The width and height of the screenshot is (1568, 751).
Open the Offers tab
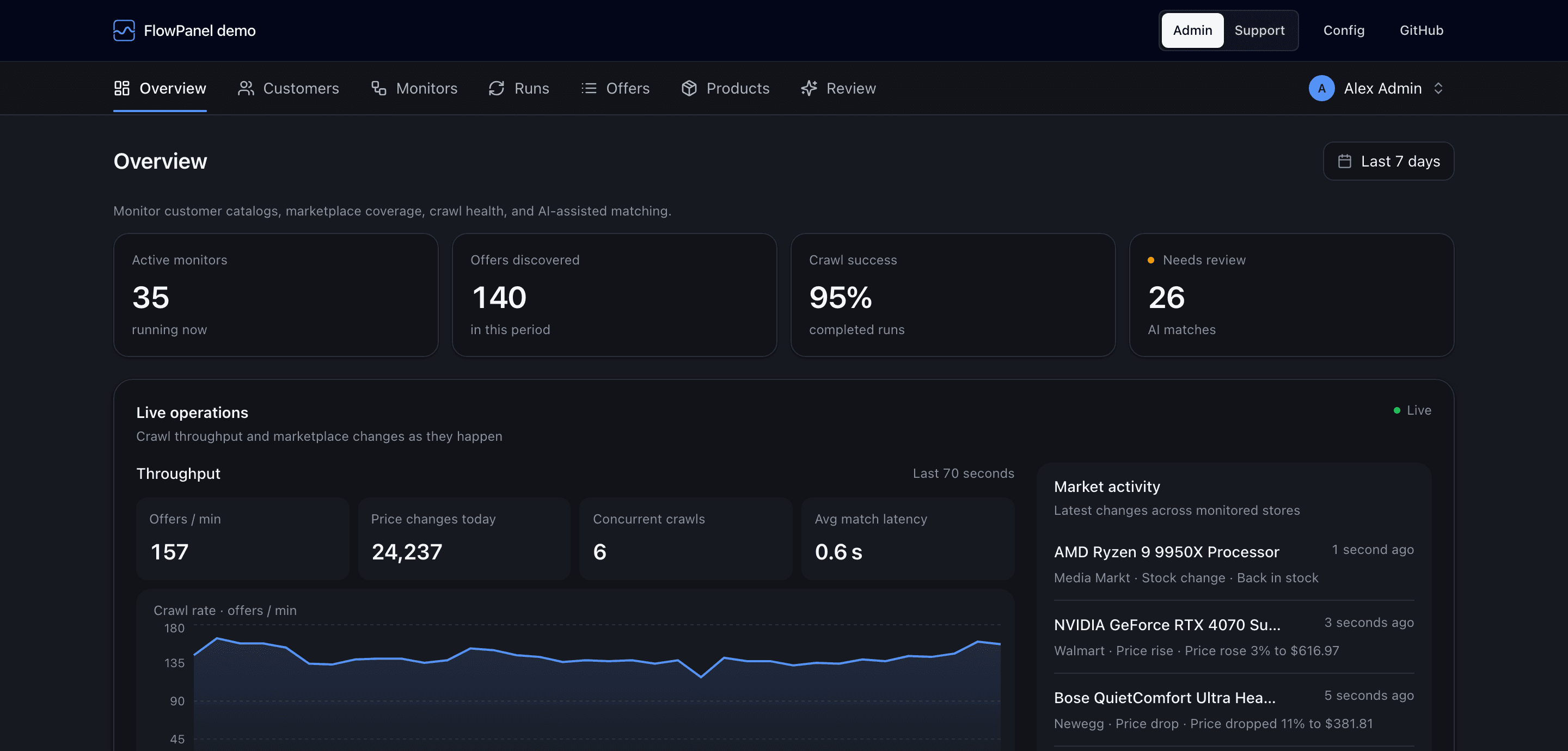pyautogui.click(x=615, y=88)
